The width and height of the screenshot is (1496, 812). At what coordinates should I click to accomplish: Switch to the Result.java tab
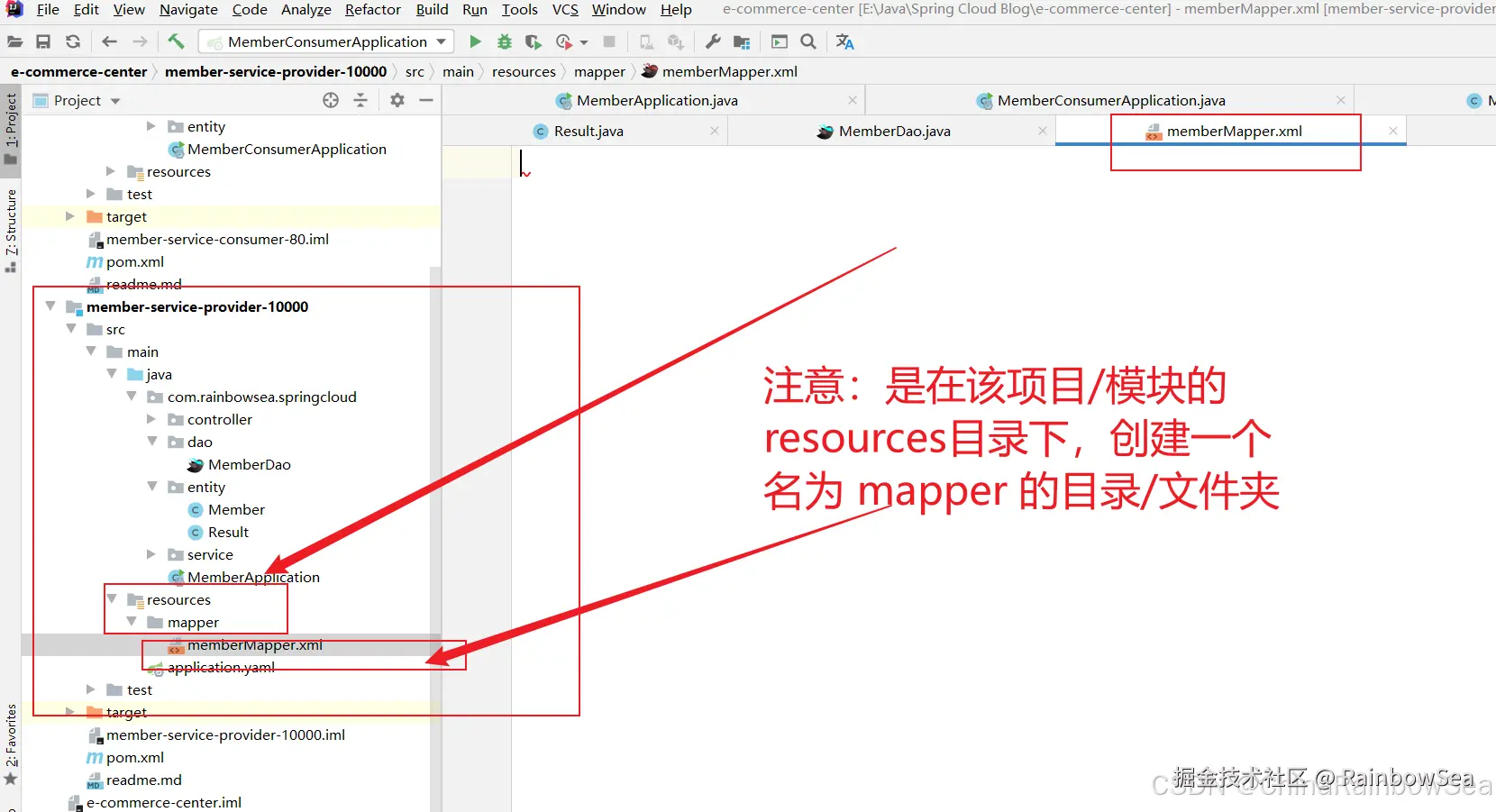pyautogui.click(x=586, y=132)
